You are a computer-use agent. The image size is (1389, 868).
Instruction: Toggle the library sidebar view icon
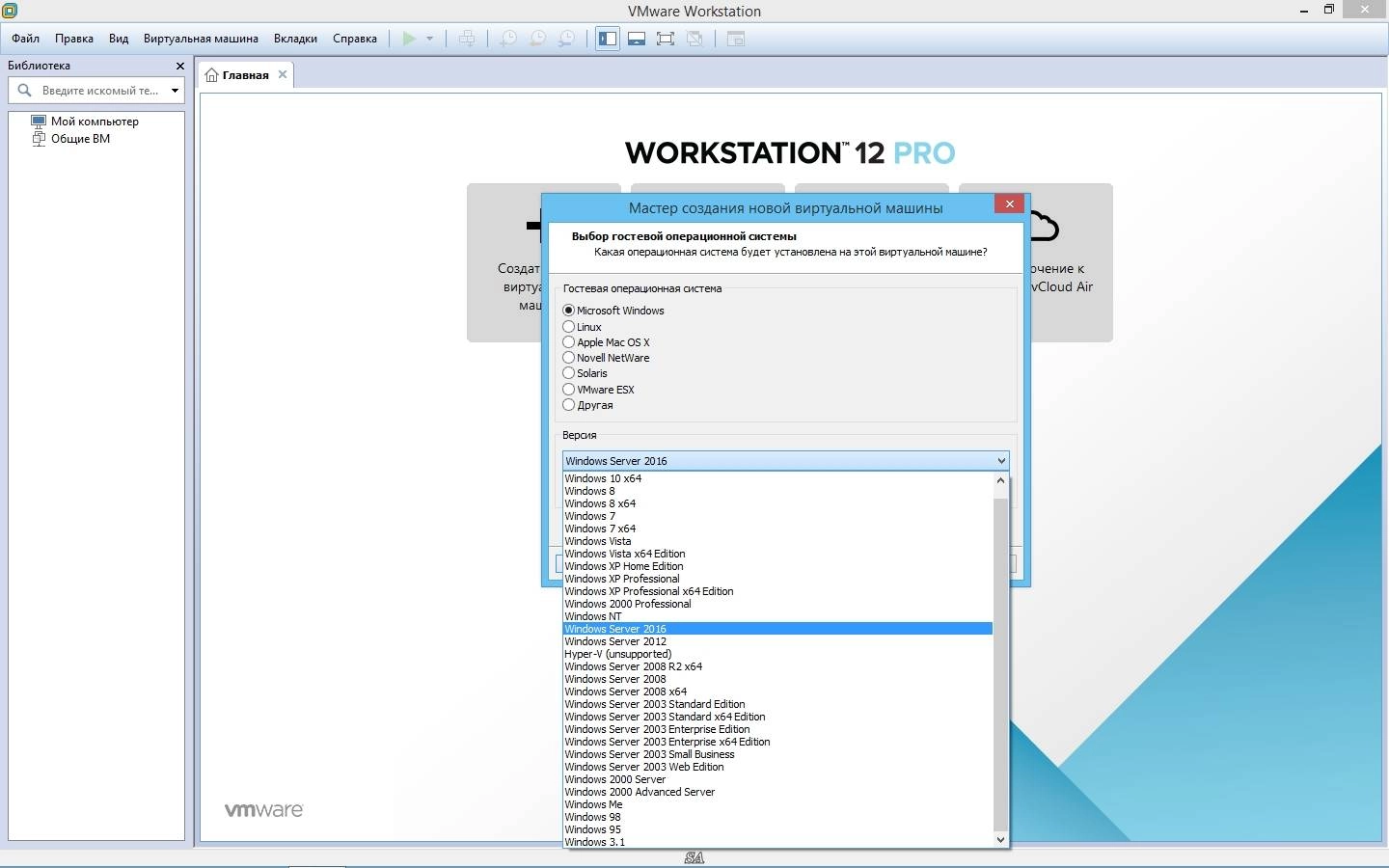tap(607, 39)
